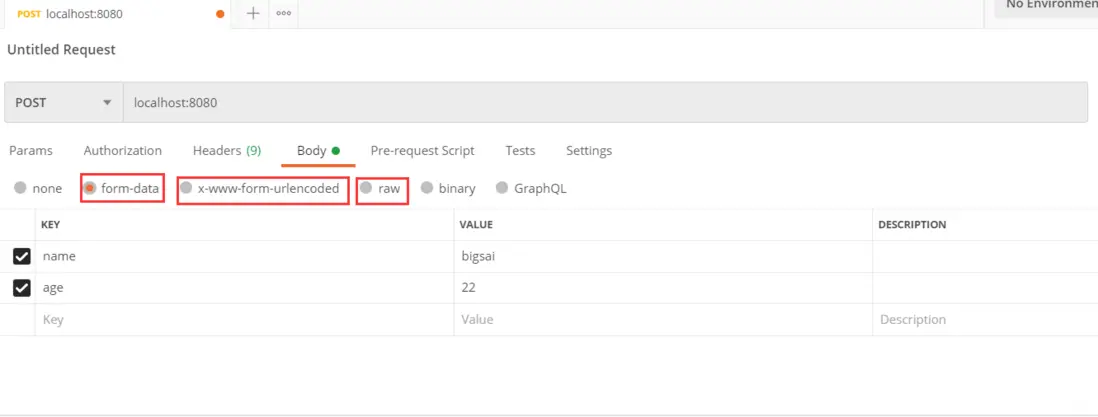Switch to the Params tab
This screenshot has height=417, width=1098.
coord(31,151)
